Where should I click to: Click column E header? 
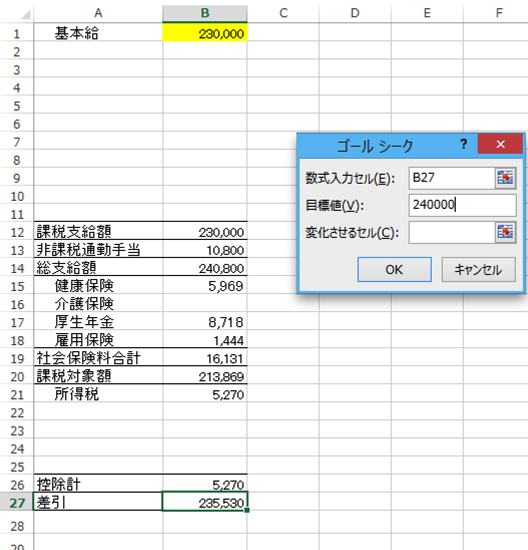coord(427,13)
